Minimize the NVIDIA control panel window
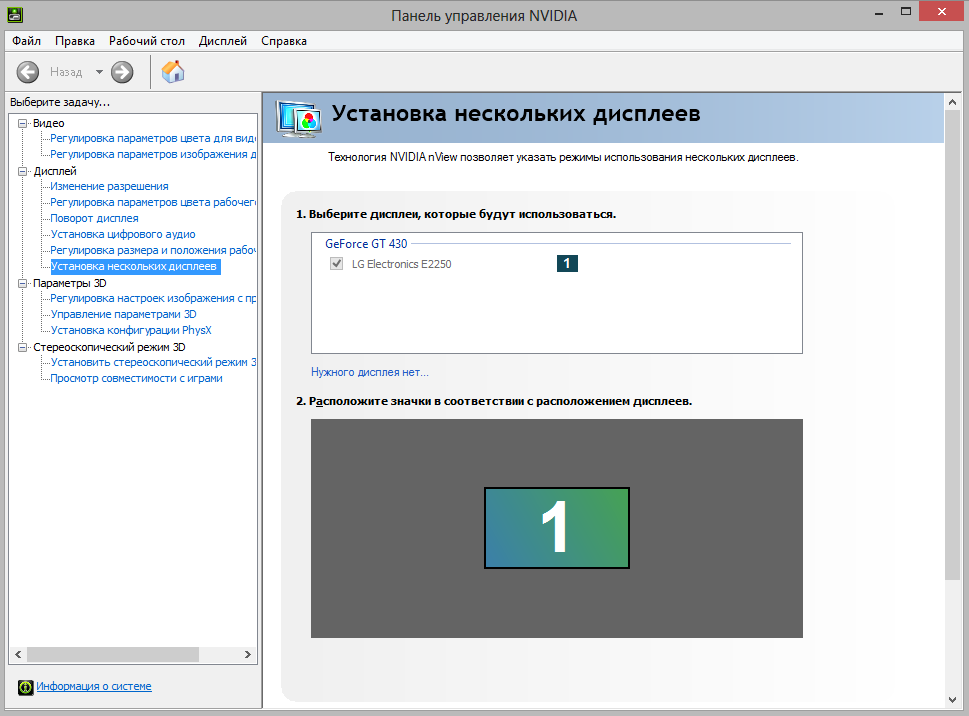Image resolution: width=969 pixels, height=716 pixels. (x=879, y=13)
